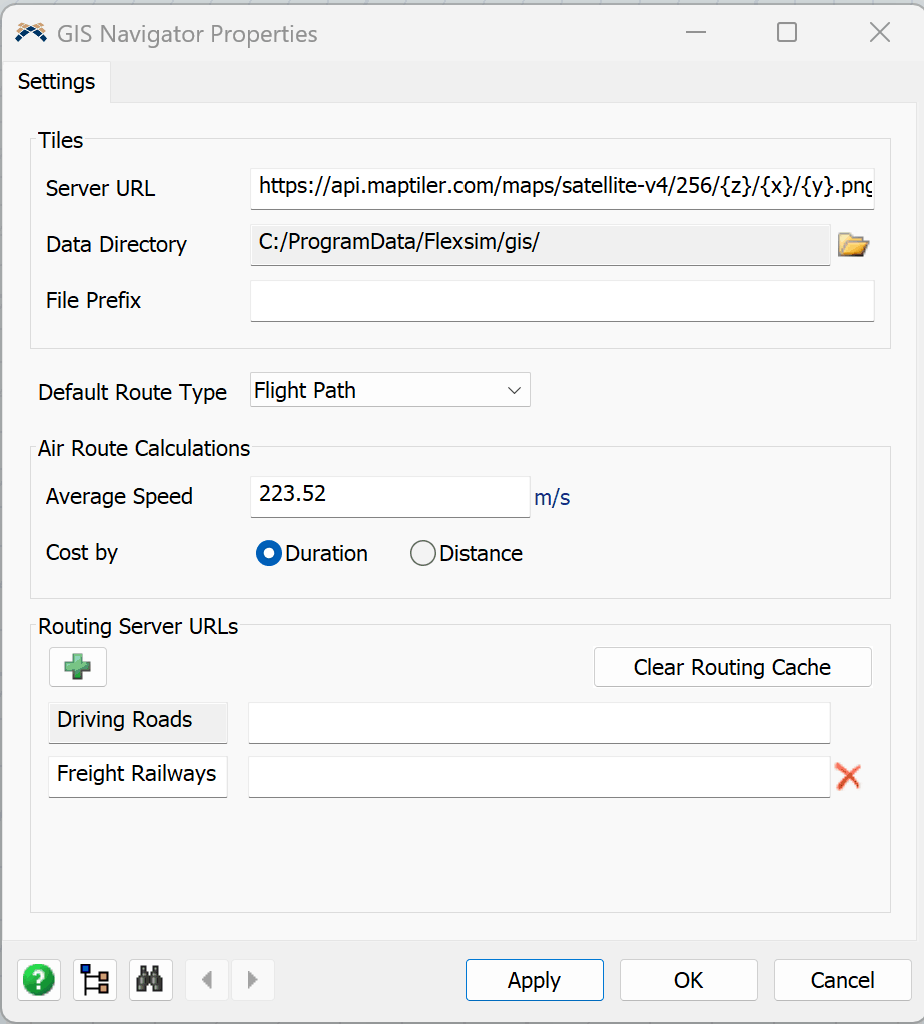Click the binoculars find icon
This screenshot has width=924, height=1024.
pos(150,979)
